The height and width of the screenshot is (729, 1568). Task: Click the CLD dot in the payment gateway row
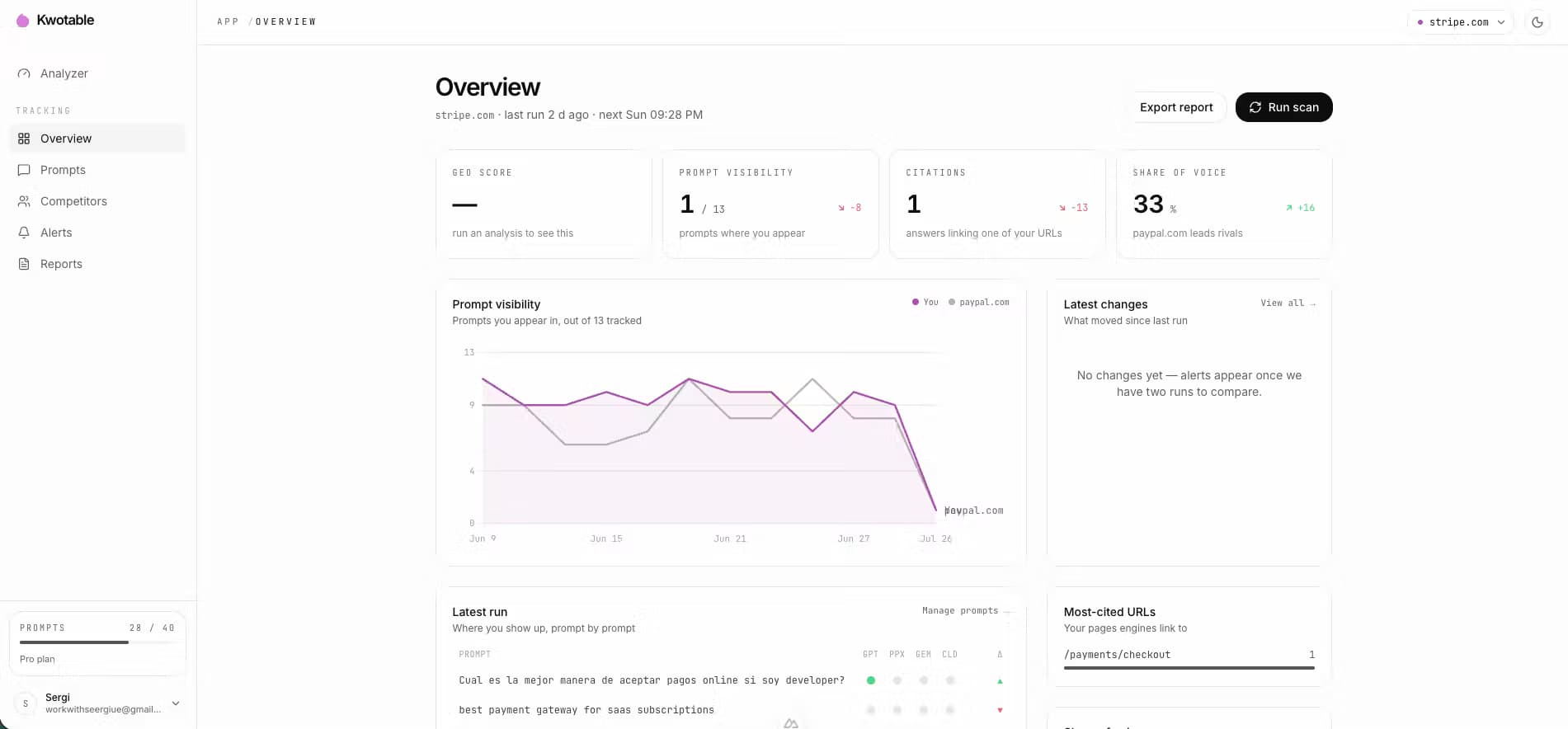click(x=950, y=710)
